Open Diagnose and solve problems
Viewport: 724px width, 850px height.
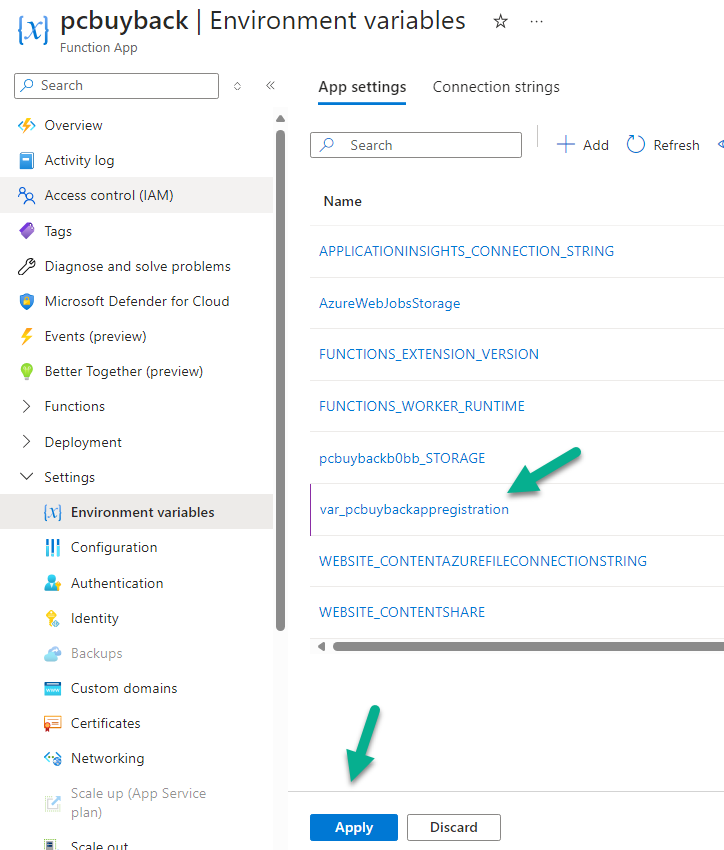[137, 266]
